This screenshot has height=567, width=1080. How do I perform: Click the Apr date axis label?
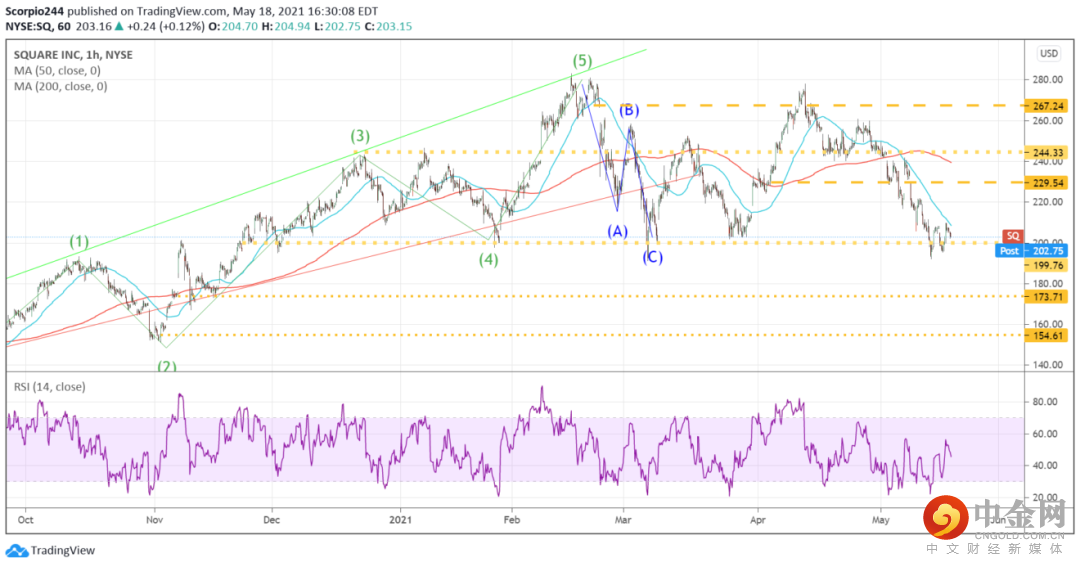click(x=758, y=519)
